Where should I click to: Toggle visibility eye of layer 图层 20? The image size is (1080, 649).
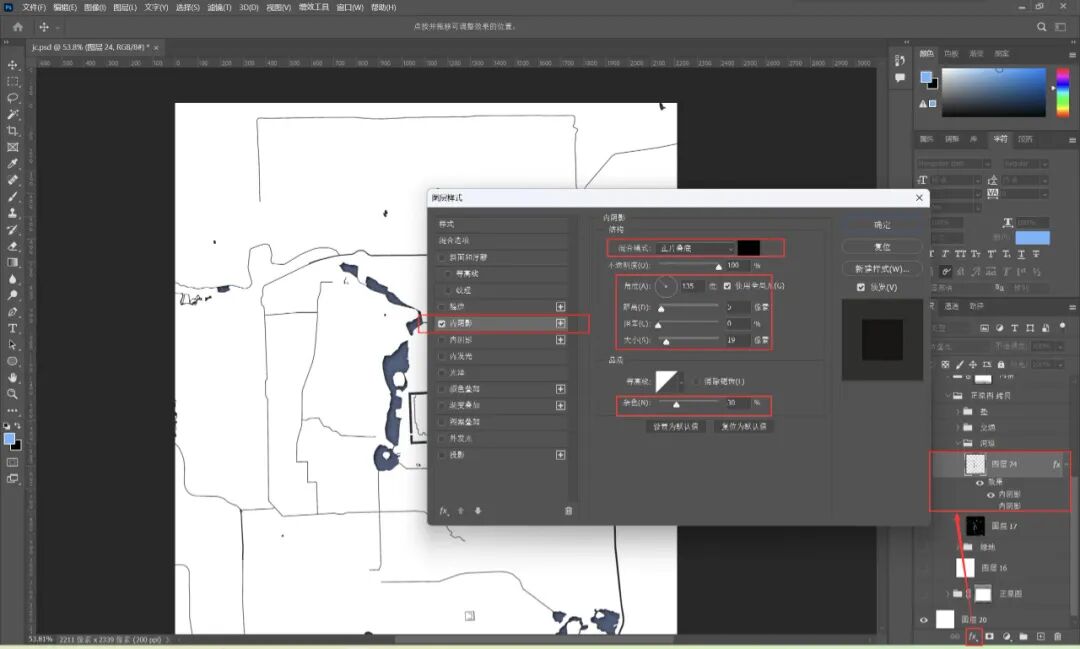click(924, 619)
